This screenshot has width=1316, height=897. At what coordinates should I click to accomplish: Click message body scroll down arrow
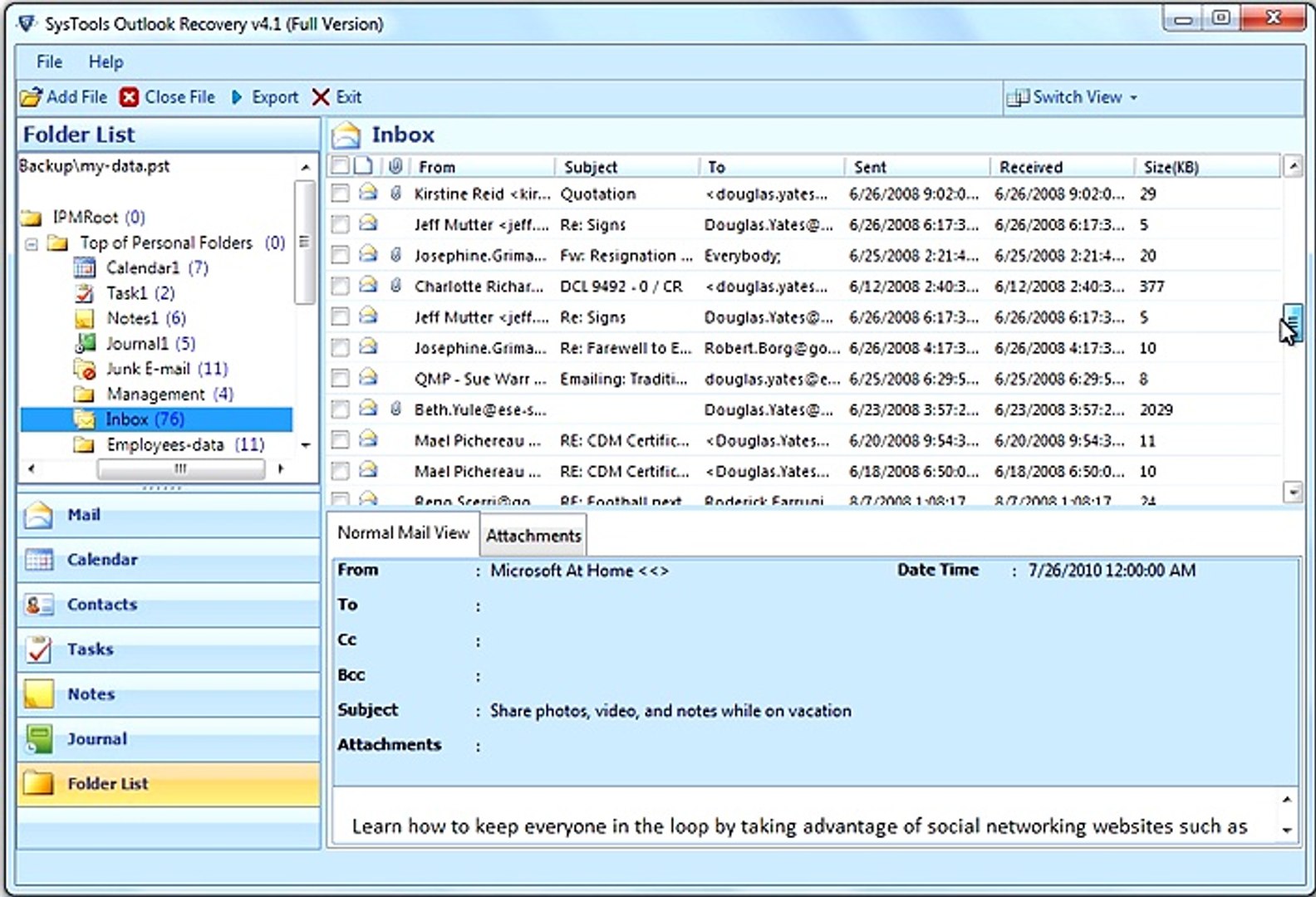tap(1287, 830)
